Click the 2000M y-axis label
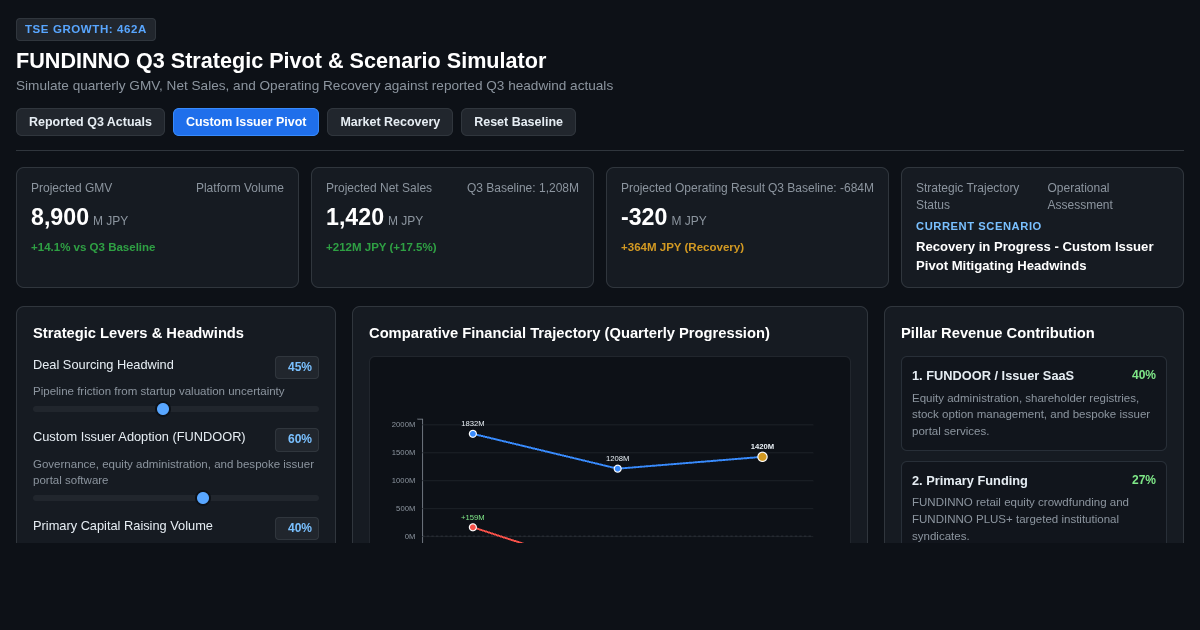The height and width of the screenshot is (630, 1200). click(x=403, y=425)
